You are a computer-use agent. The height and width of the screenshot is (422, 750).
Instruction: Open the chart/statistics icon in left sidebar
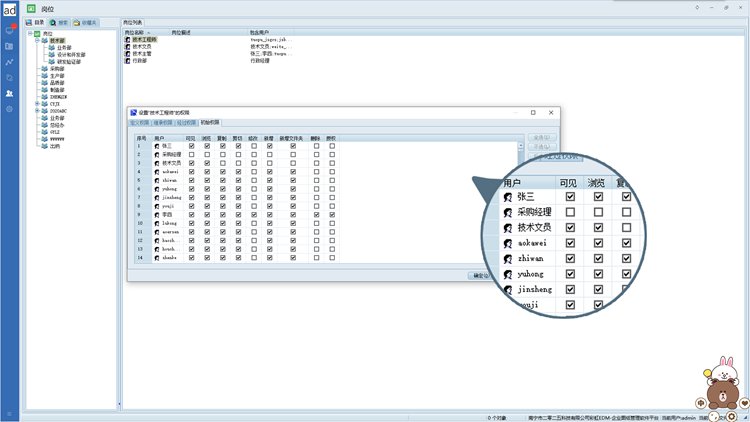click(9, 61)
